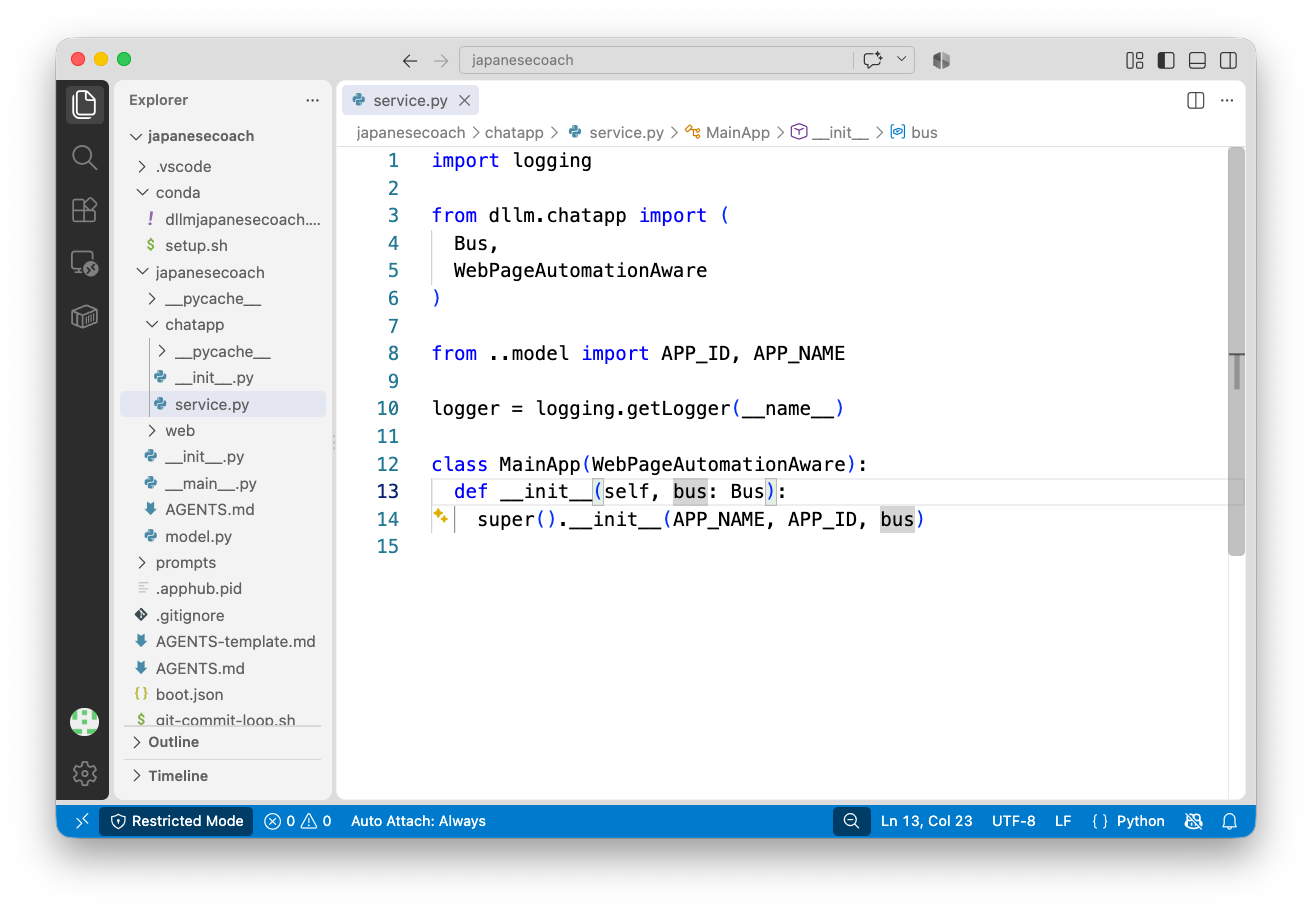Open notifications bell in status bar
This screenshot has width=1312, height=912.
(x=1230, y=821)
